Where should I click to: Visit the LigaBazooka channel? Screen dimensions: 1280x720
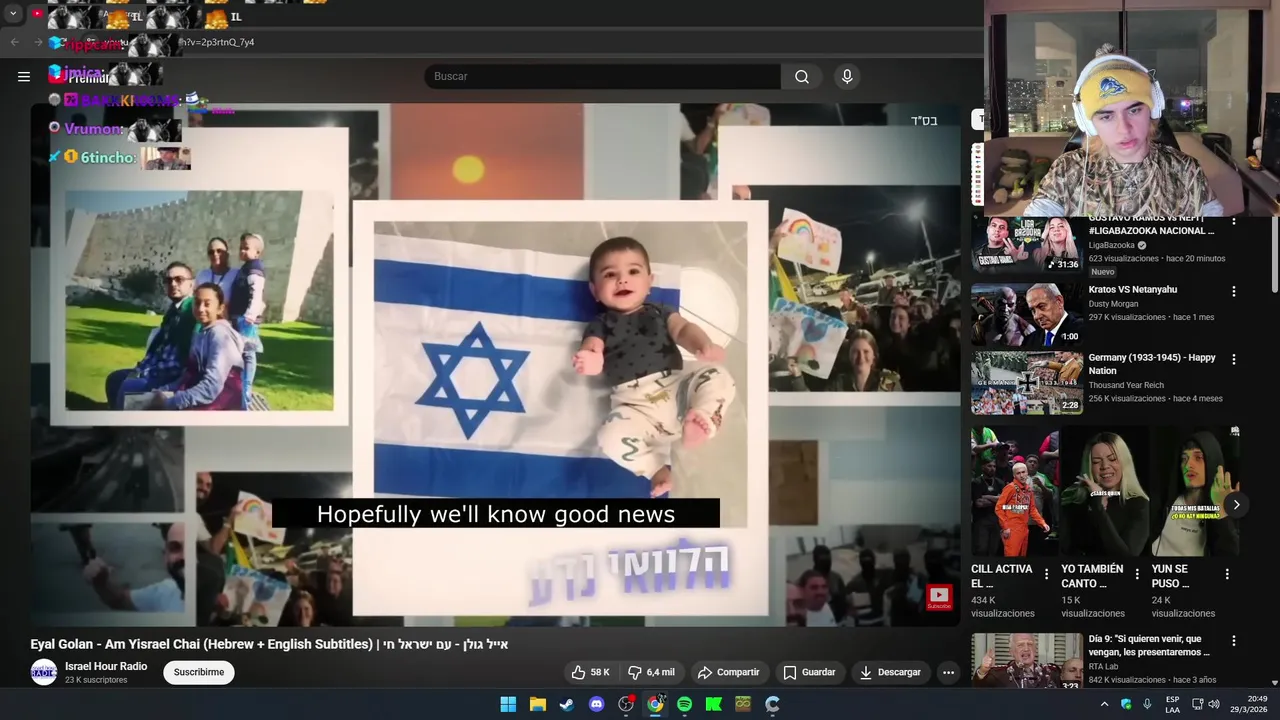coord(1111,245)
